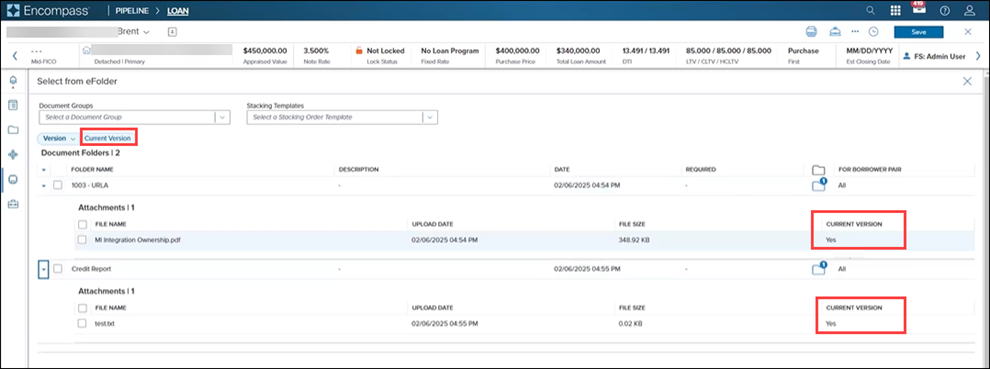Click the folder badge icon for Credit Report

(x=819, y=268)
